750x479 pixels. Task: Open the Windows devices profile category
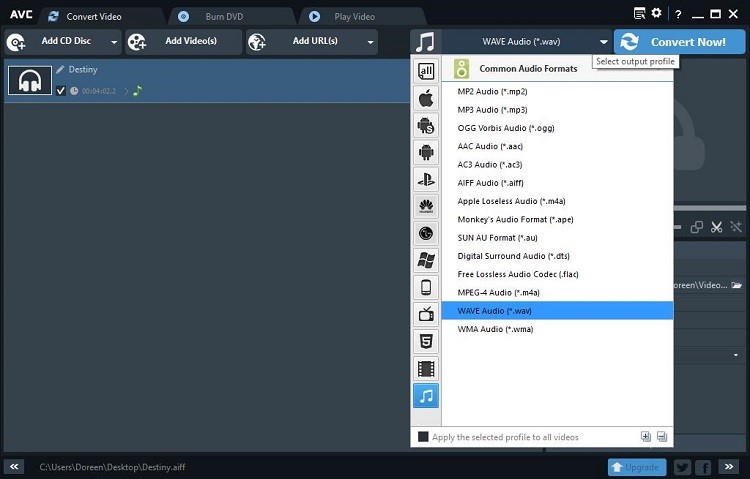(426, 260)
